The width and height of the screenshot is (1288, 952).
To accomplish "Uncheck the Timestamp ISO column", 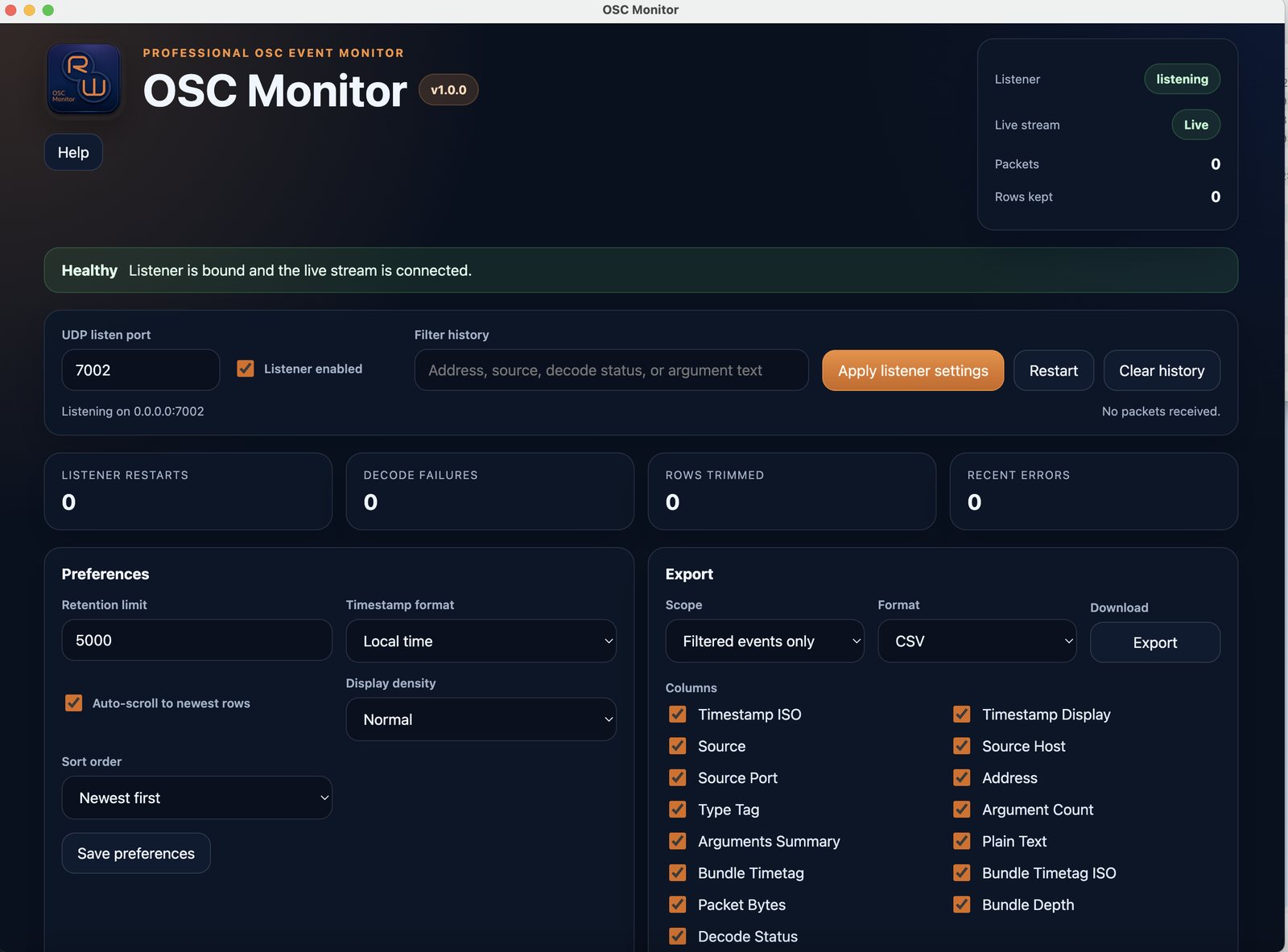I will click(678, 715).
